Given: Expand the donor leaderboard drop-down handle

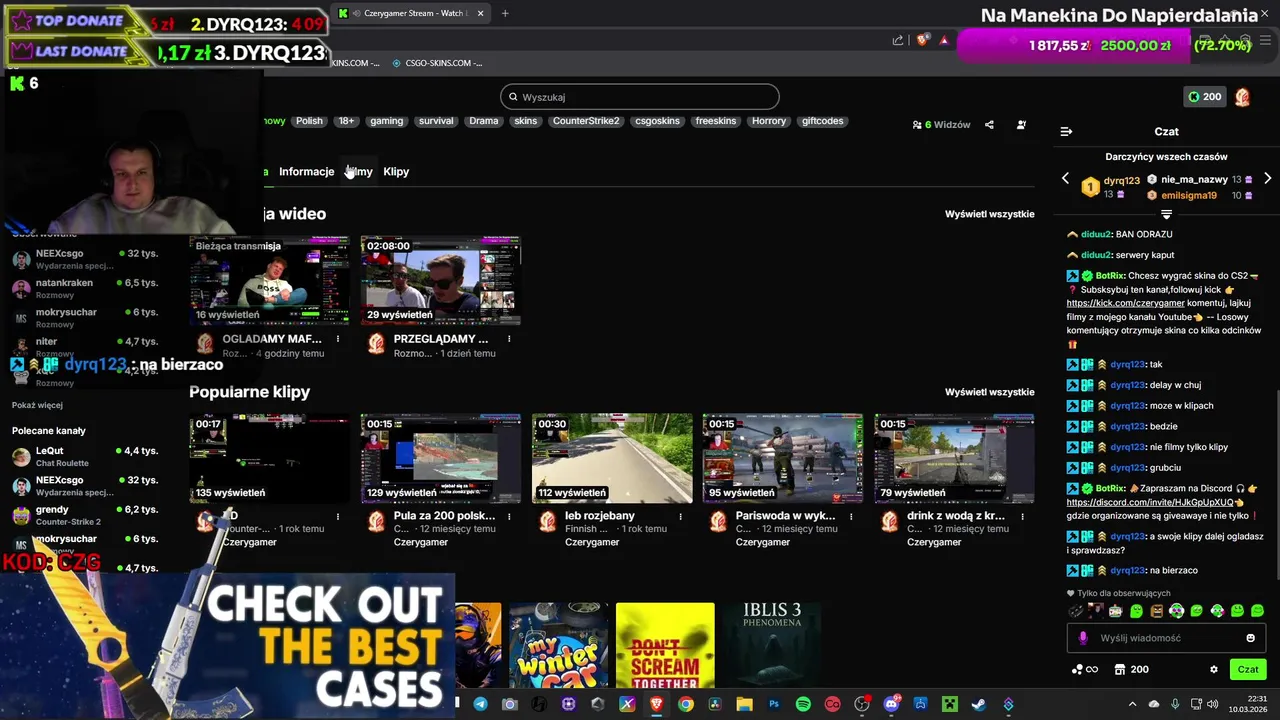Looking at the screenshot, I should coord(1166,214).
